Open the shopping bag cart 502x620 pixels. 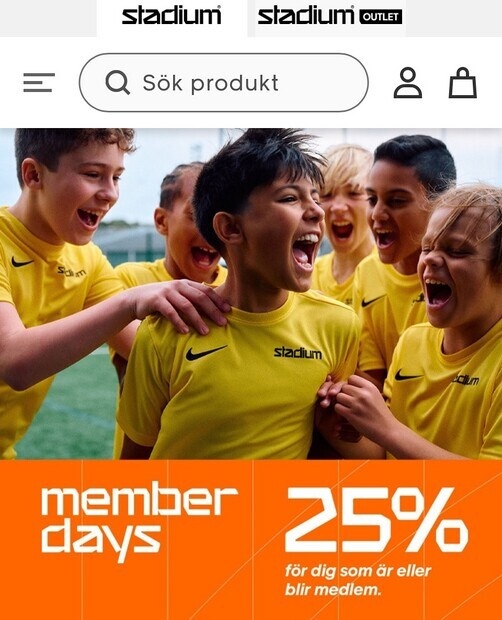coord(462,83)
